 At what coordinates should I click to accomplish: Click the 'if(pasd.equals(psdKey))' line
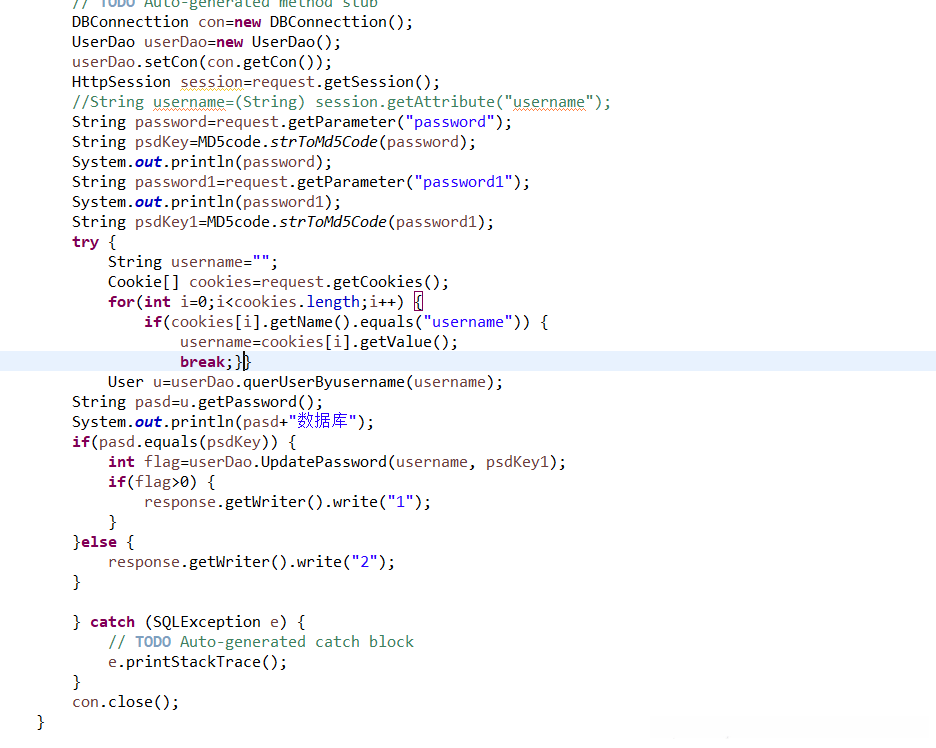click(184, 442)
